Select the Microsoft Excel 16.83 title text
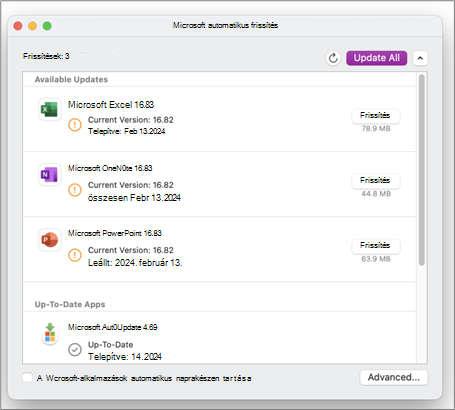Viewport: 455px width, 410px height. (111, 105)
